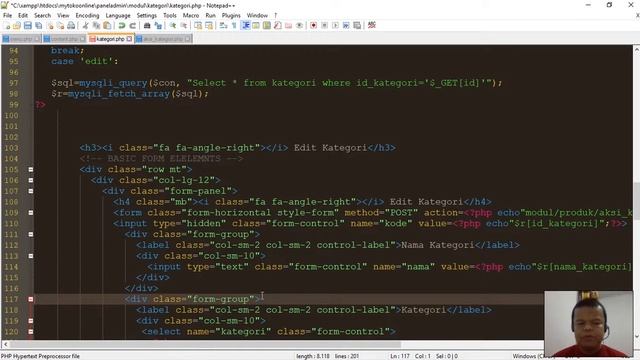Image resolution: width=640 pixels, height=360 pixels.
Task: Open the Plugins menu
Action: point(231,15)
